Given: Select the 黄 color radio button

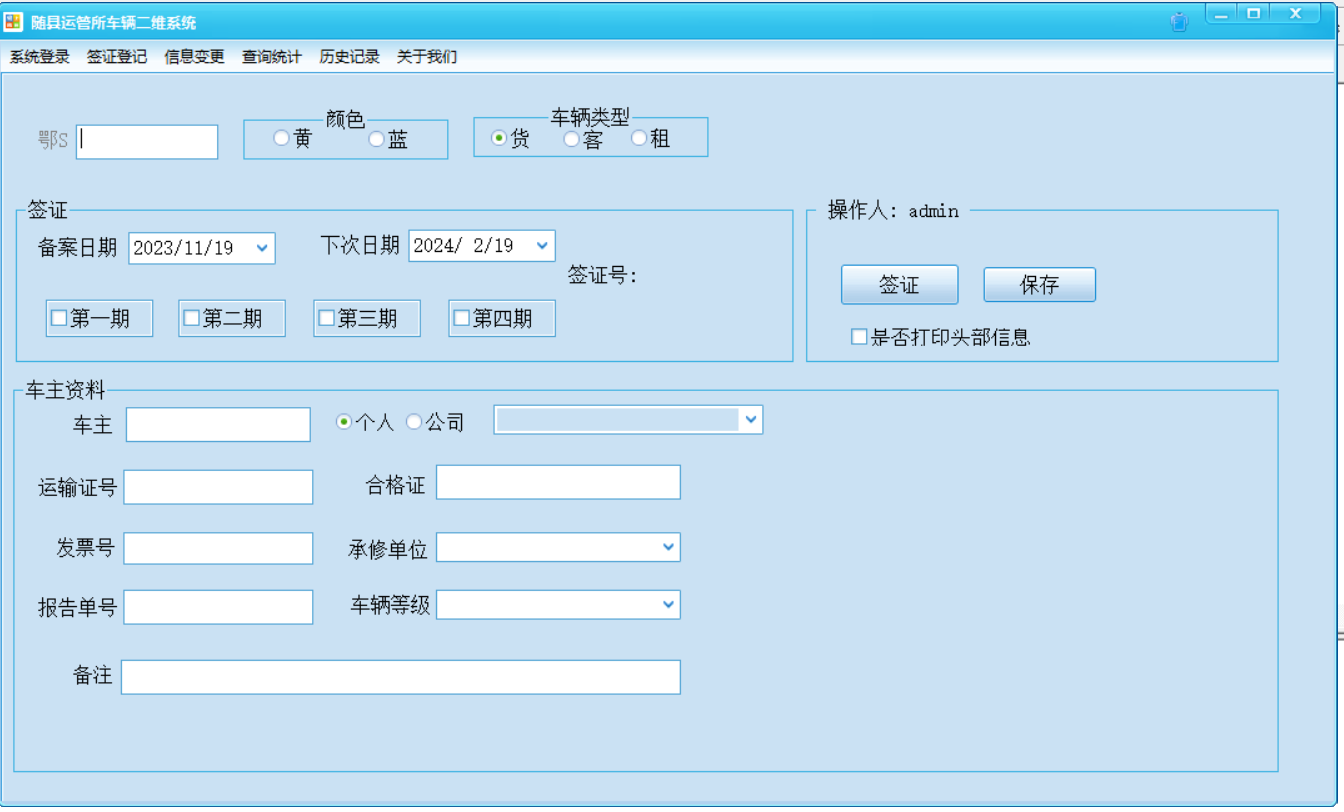Looking at the screenshot, I should tap(281, 138).
